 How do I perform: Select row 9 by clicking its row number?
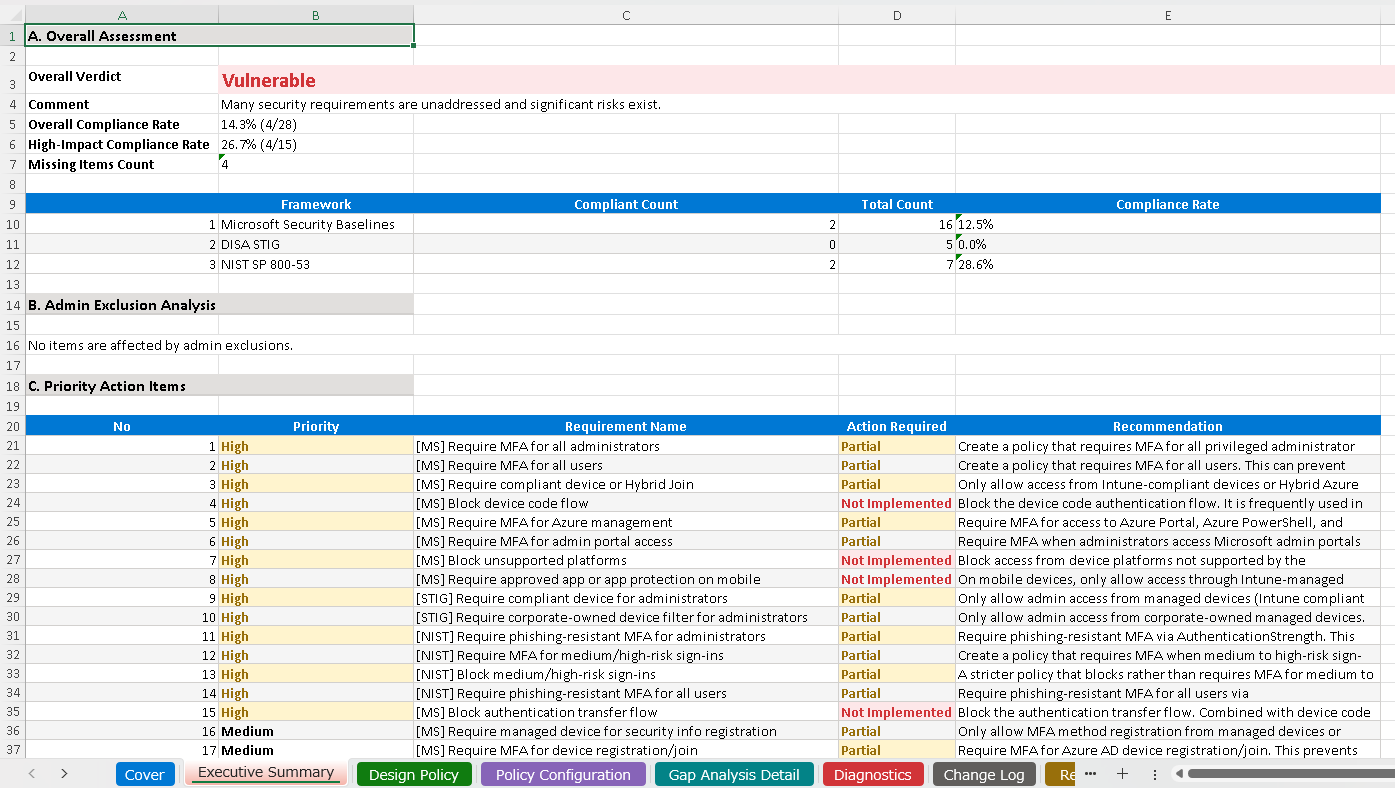point(11,204)
